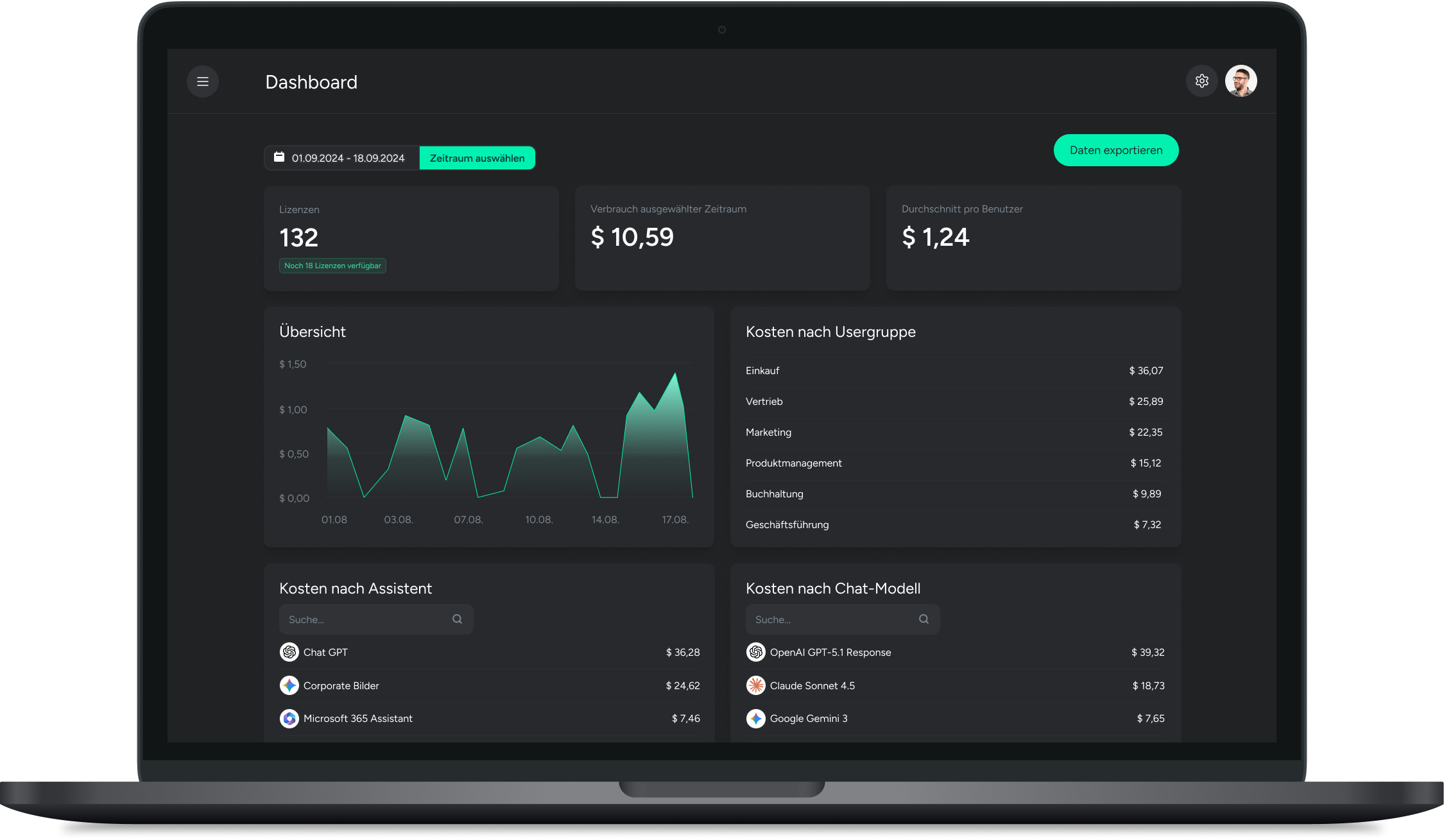Click the calendar icon in the date selector
The image size is (1444, 840).
pos(279,157)
